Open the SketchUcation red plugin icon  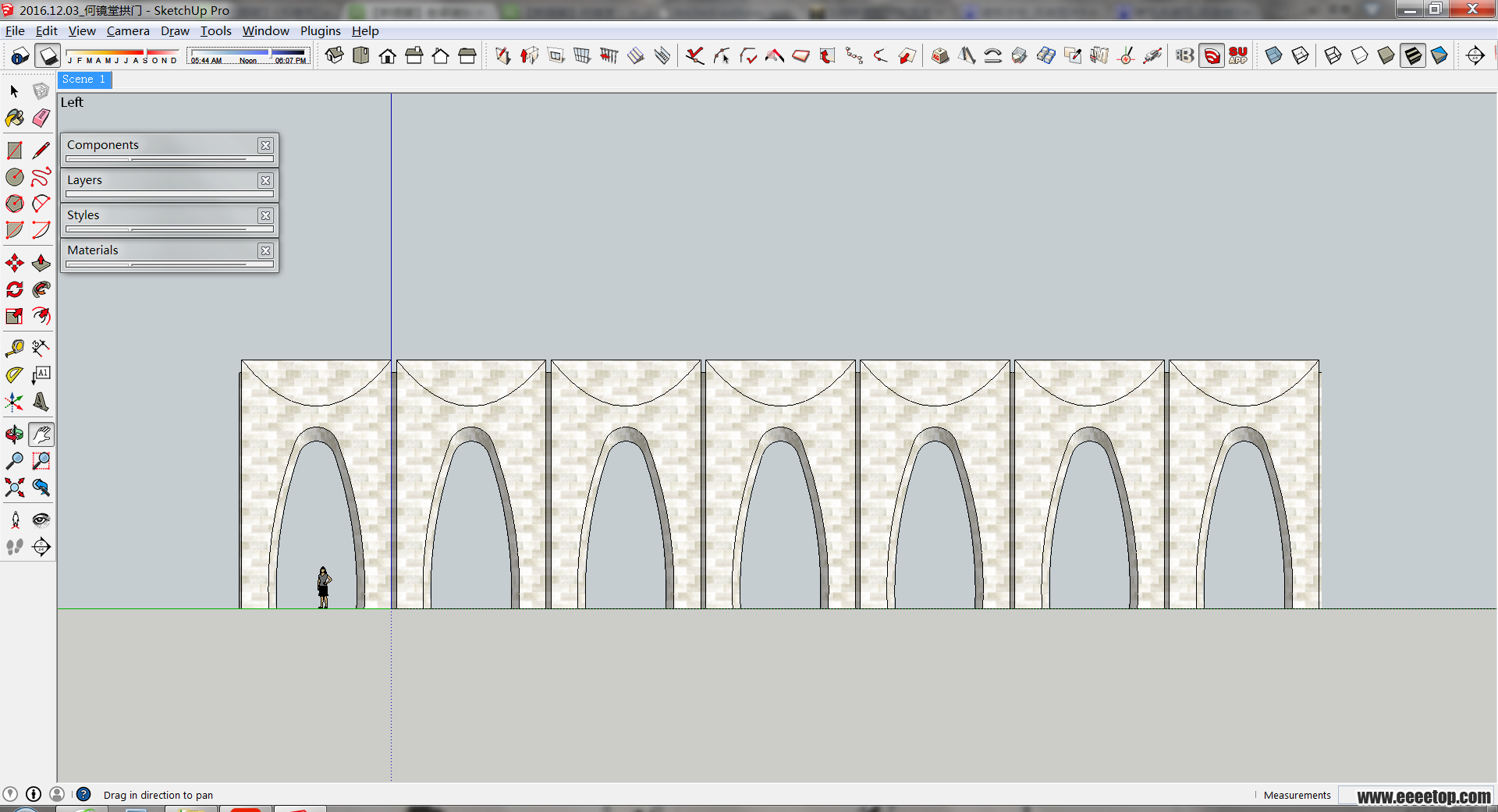point(1212,55)
